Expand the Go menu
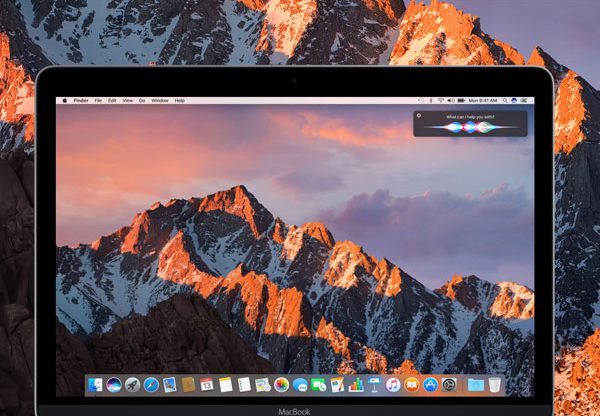Image resolution: width=600 pixels, height=416 pixels. pyautogui.click(x=142, y=101)
